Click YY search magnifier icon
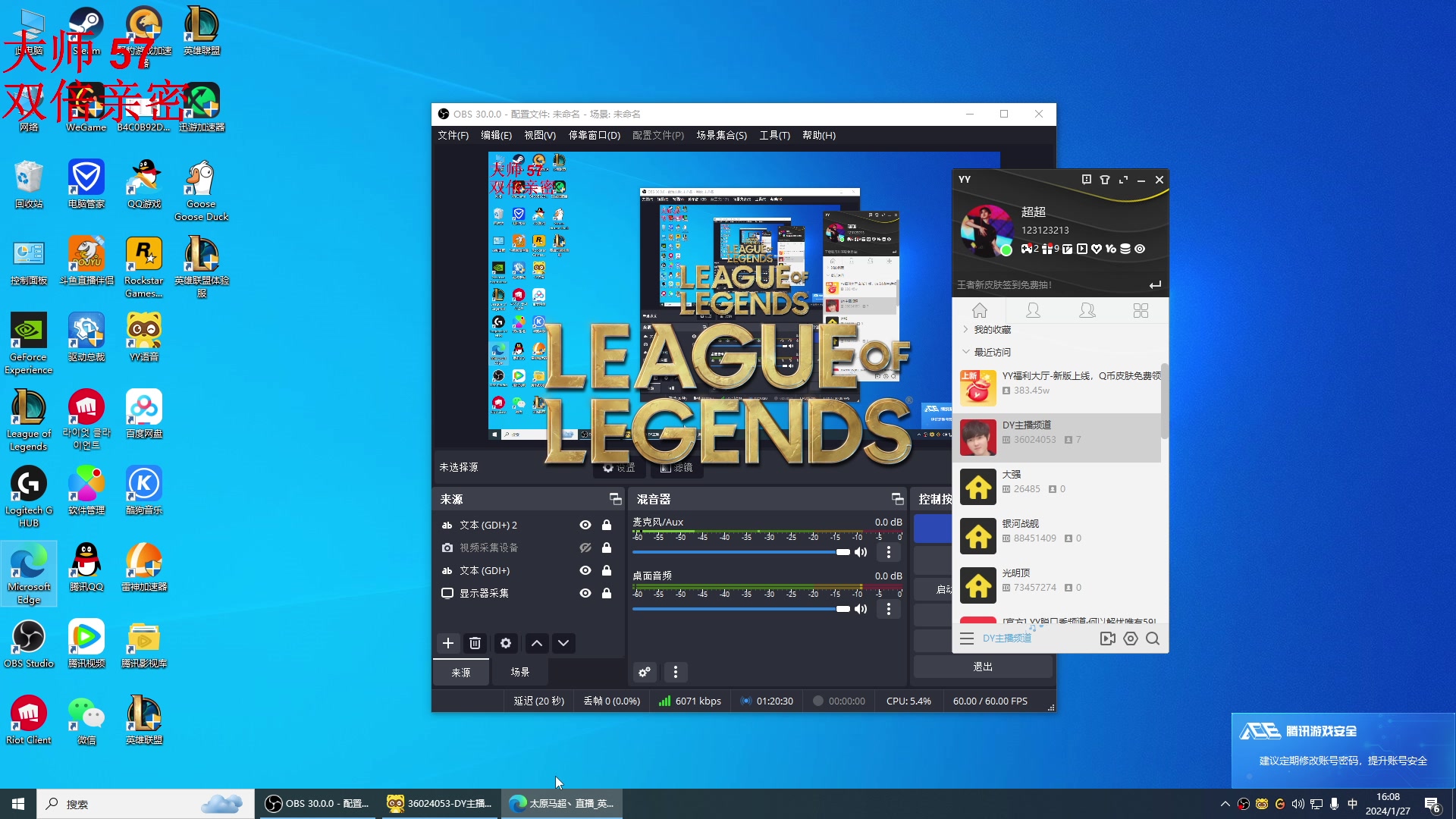Viewport: 1456px width, 819px height. pyautogui.click(x=1153, y=639)
